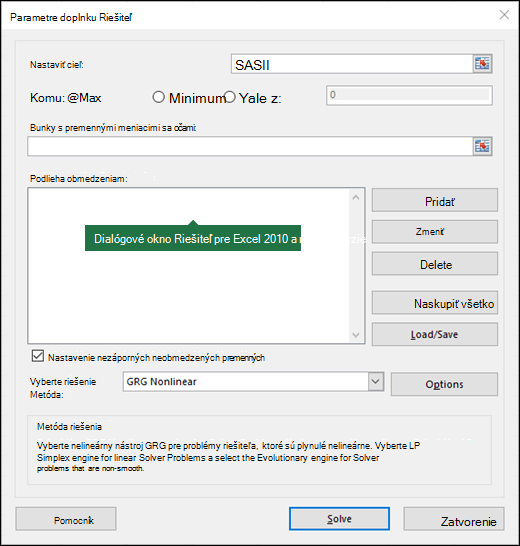This screenshot has width=520, height=546.
Task: Select the Yale z: radio option
Action: [x=230, y=97]
